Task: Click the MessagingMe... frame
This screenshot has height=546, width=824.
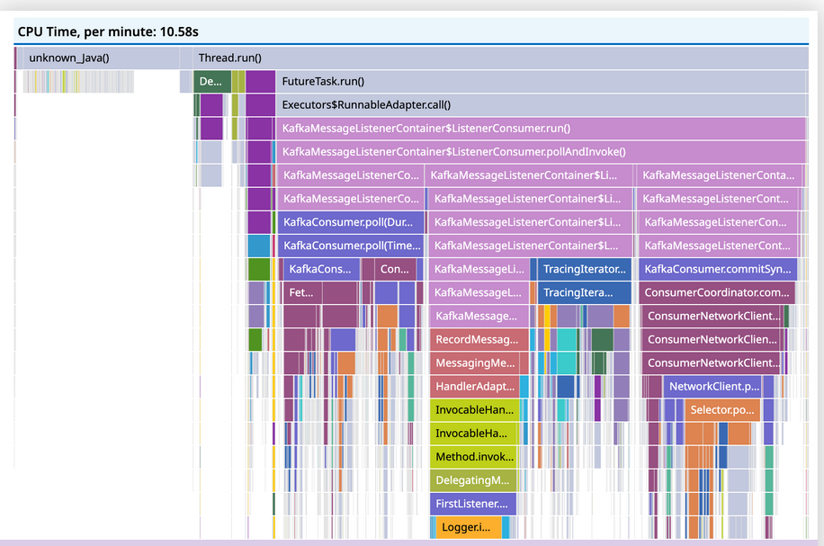Action: tap(477, 363)
